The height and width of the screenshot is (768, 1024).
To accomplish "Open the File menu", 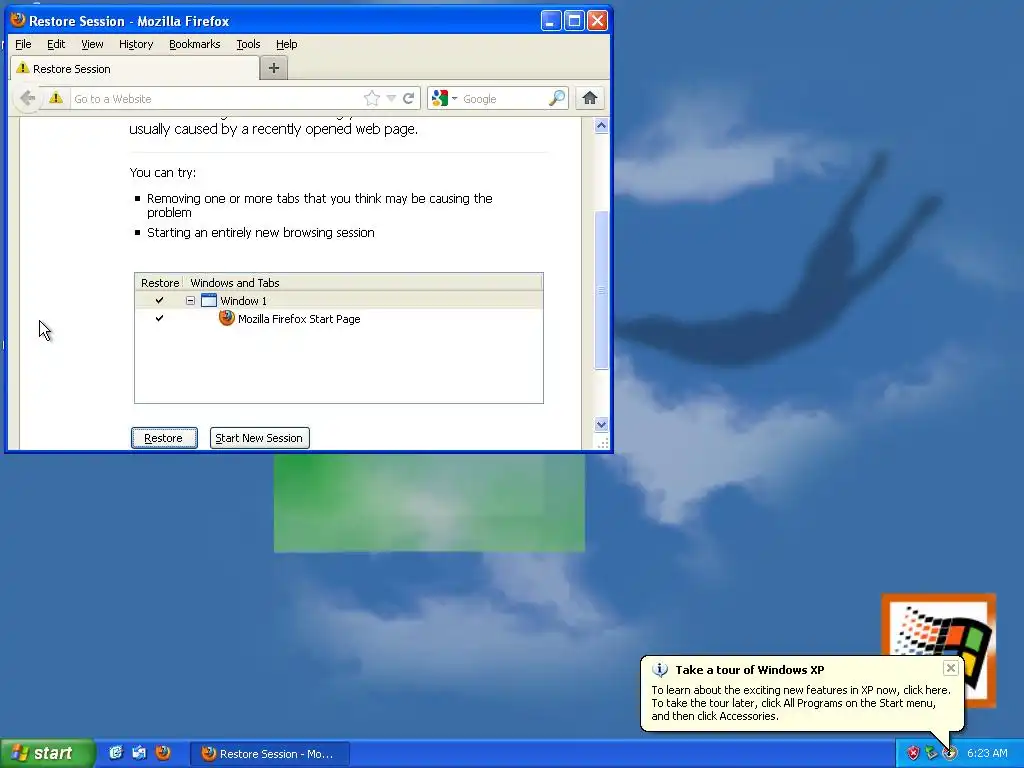I will tap(24, 44).
